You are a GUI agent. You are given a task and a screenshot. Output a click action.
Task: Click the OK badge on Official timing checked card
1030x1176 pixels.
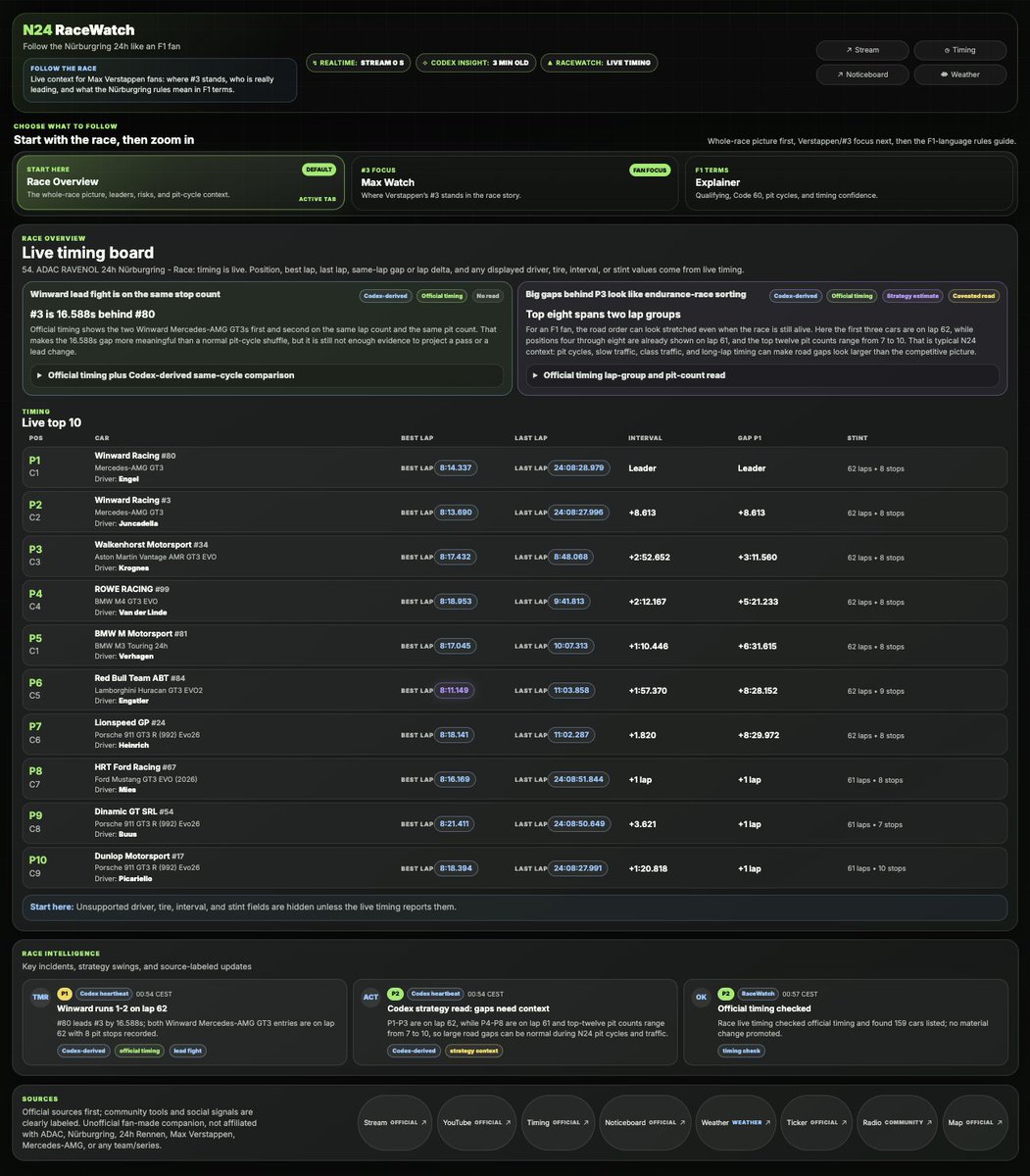point(701,998)
